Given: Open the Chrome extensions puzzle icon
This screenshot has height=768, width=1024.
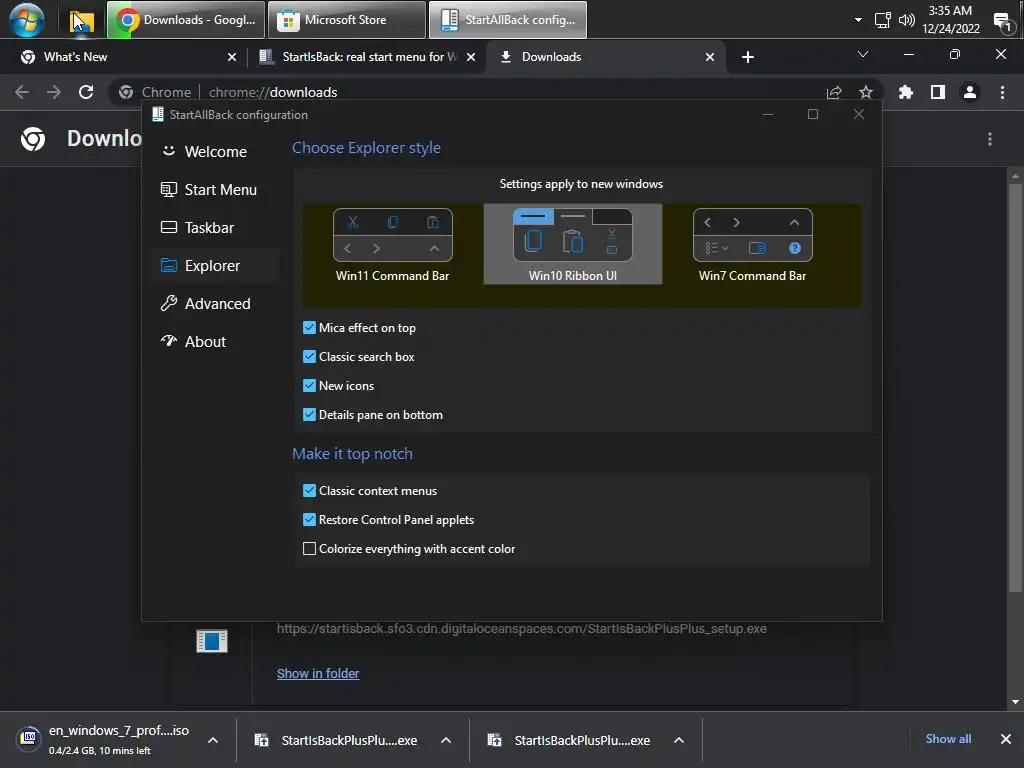Looking at the screenshot, I should pyautogui.click(x=906, y=92).
